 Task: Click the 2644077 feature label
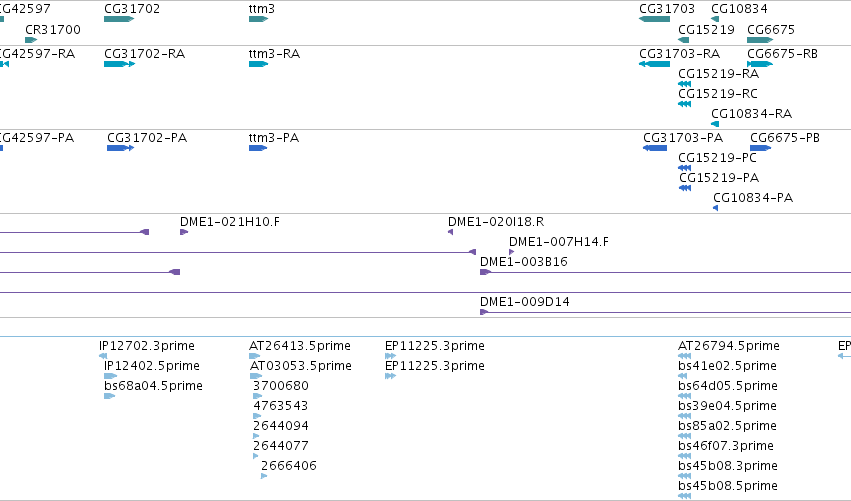click(x=281, y=446)
